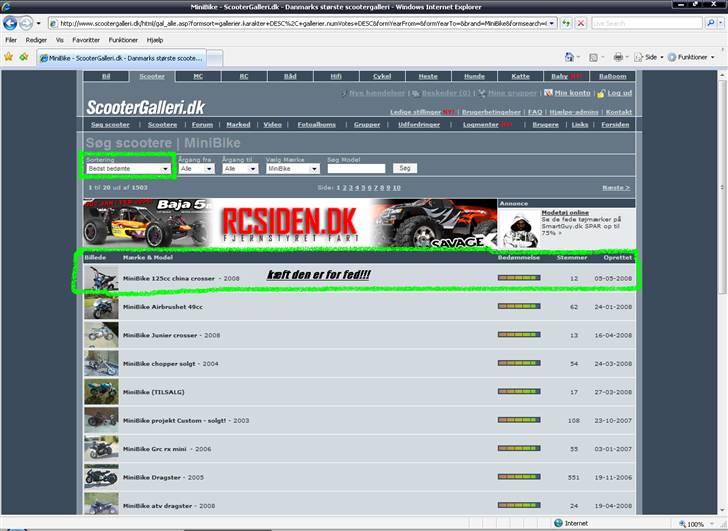Click the Live Search magnifier icon
The height and width of the screenshot is (531, 728).
point(710,23)
